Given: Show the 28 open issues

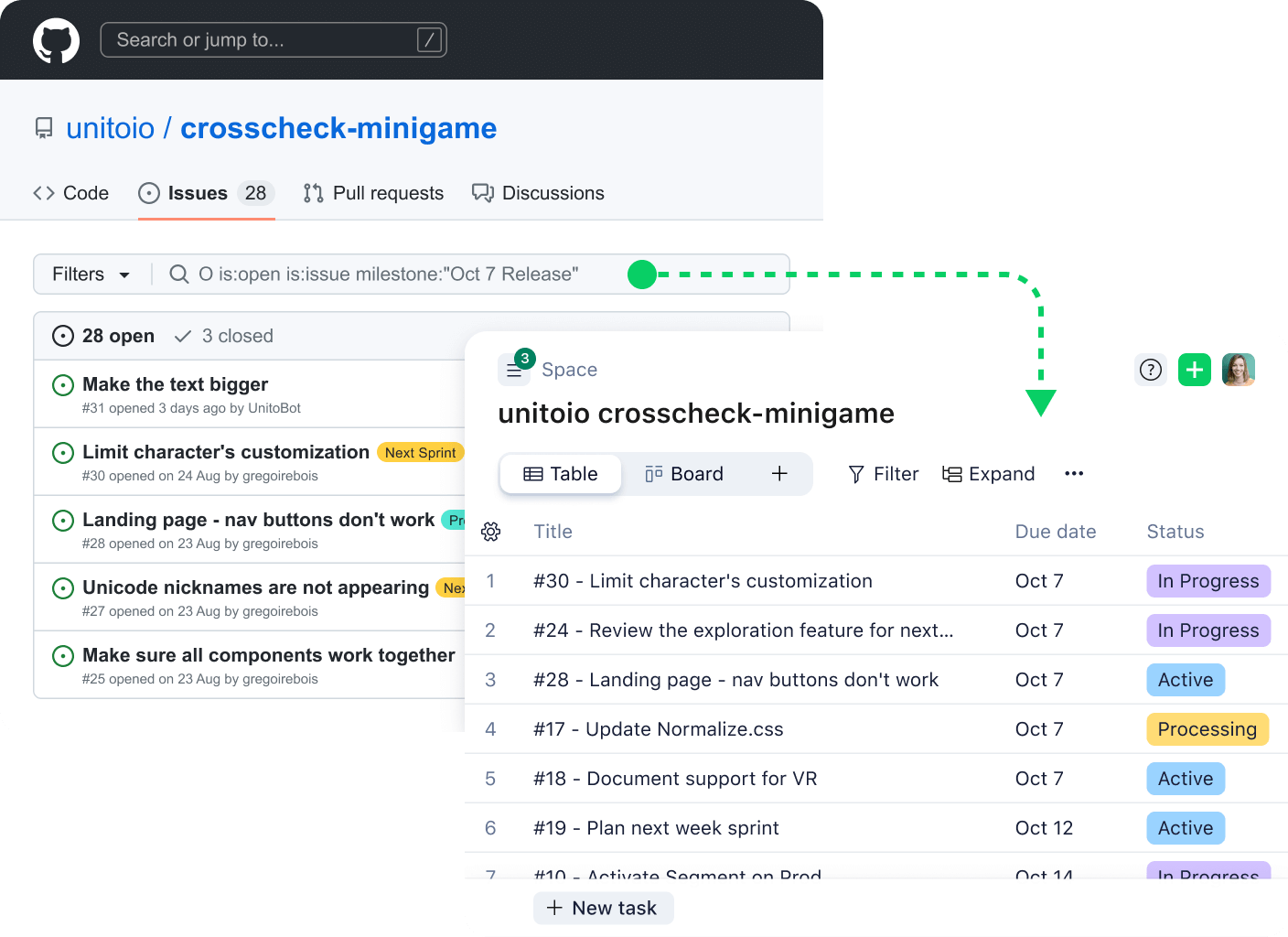Looking at the screenshot, I should point(103,336).
